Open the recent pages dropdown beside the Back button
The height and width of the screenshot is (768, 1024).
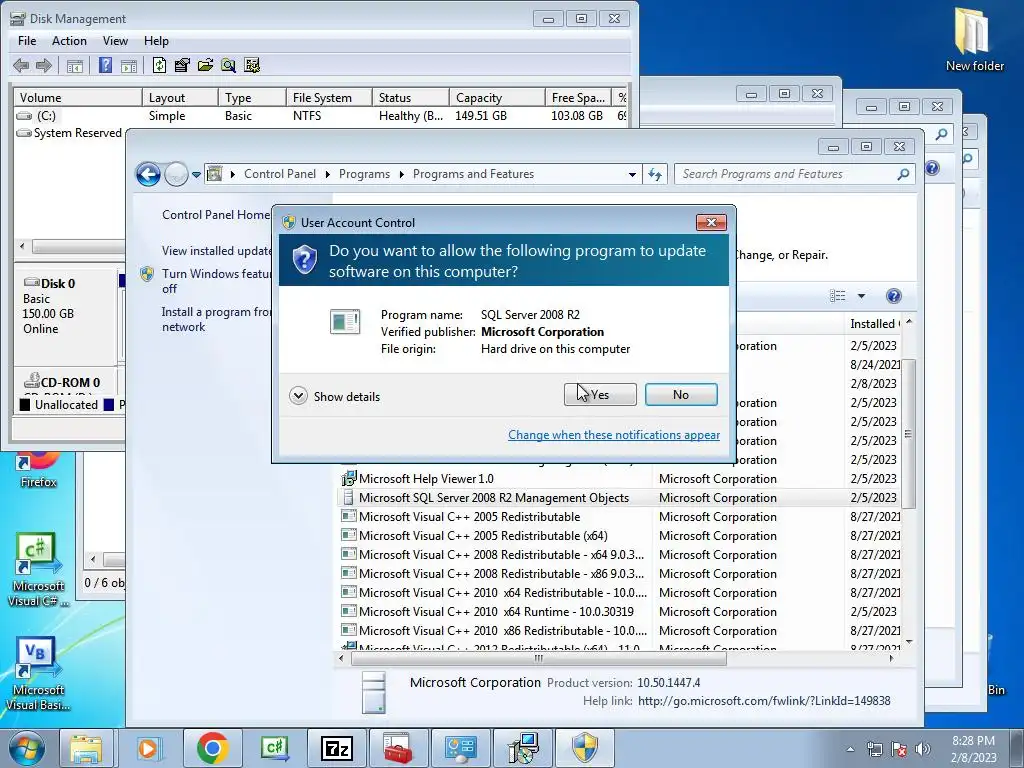[x=196, y=175]
